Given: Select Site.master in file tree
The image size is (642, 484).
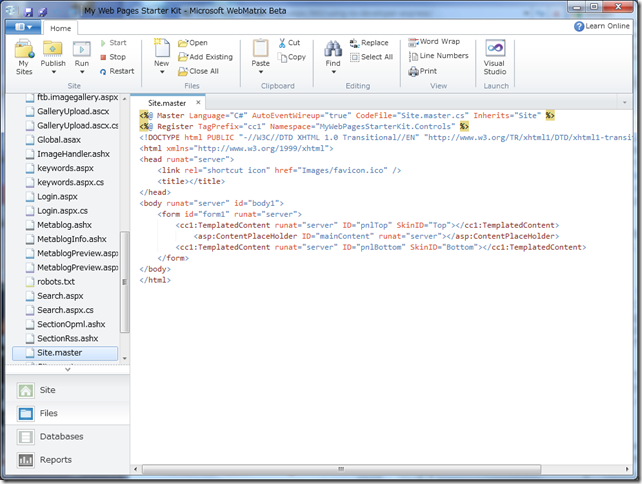Looking at the screenshot, I should pyautogui.click(x=65, y=353).
